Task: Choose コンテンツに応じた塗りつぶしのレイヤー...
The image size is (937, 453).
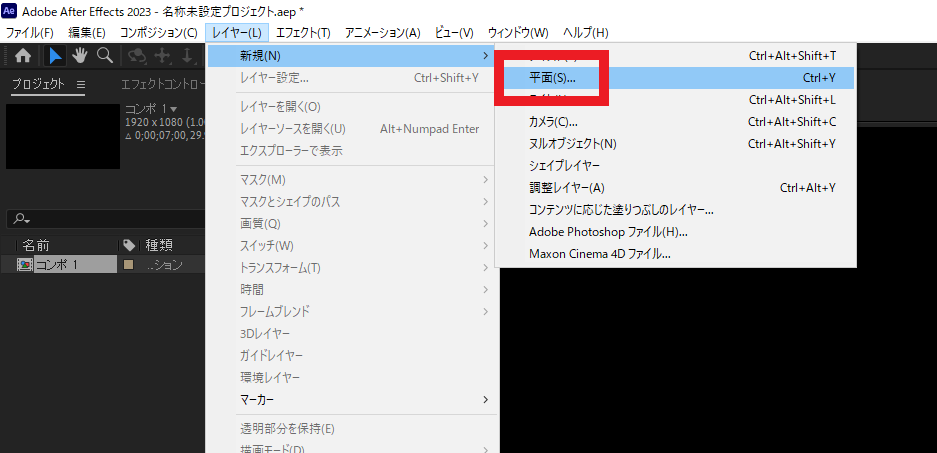Action: [x=675, y=210]
